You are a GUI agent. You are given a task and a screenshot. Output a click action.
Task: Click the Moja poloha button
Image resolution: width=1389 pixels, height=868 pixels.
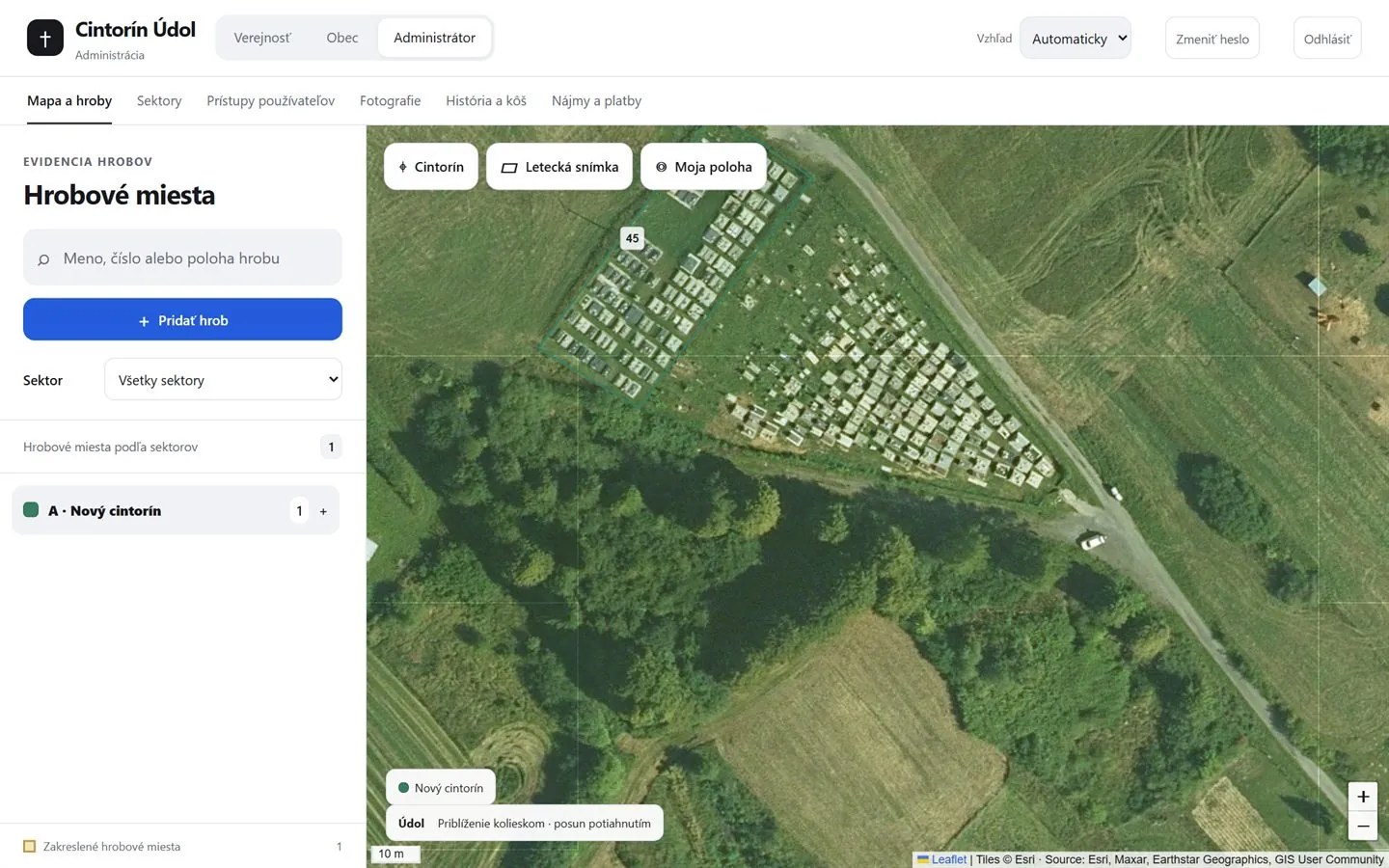pos(703,167)
